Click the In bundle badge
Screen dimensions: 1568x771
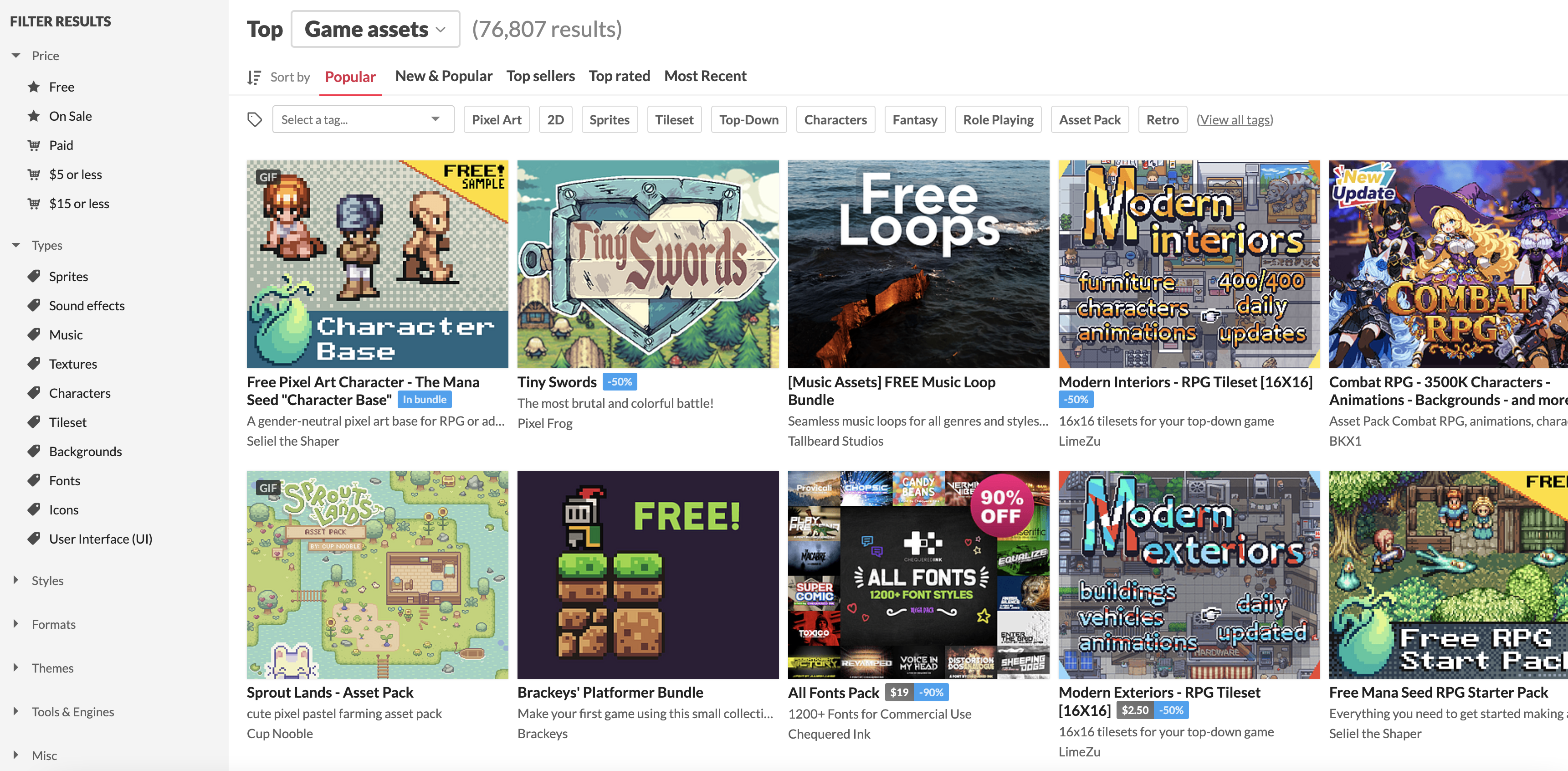point(424,400)
